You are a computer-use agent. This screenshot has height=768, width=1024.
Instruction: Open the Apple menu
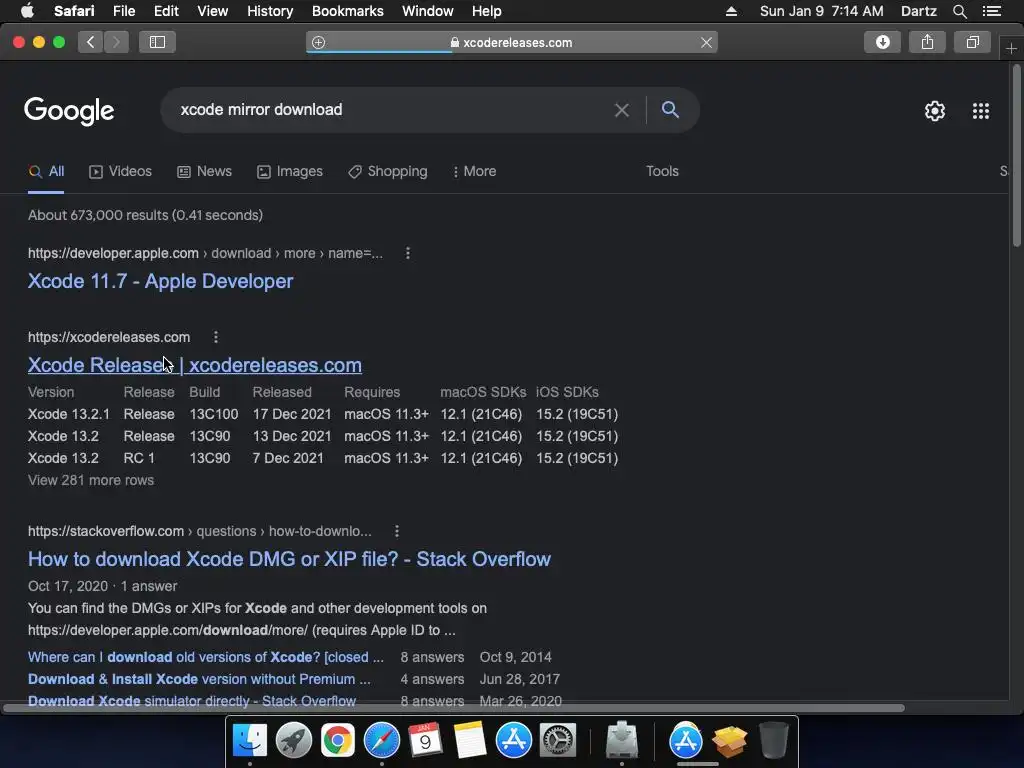click(x=27, y=11)
